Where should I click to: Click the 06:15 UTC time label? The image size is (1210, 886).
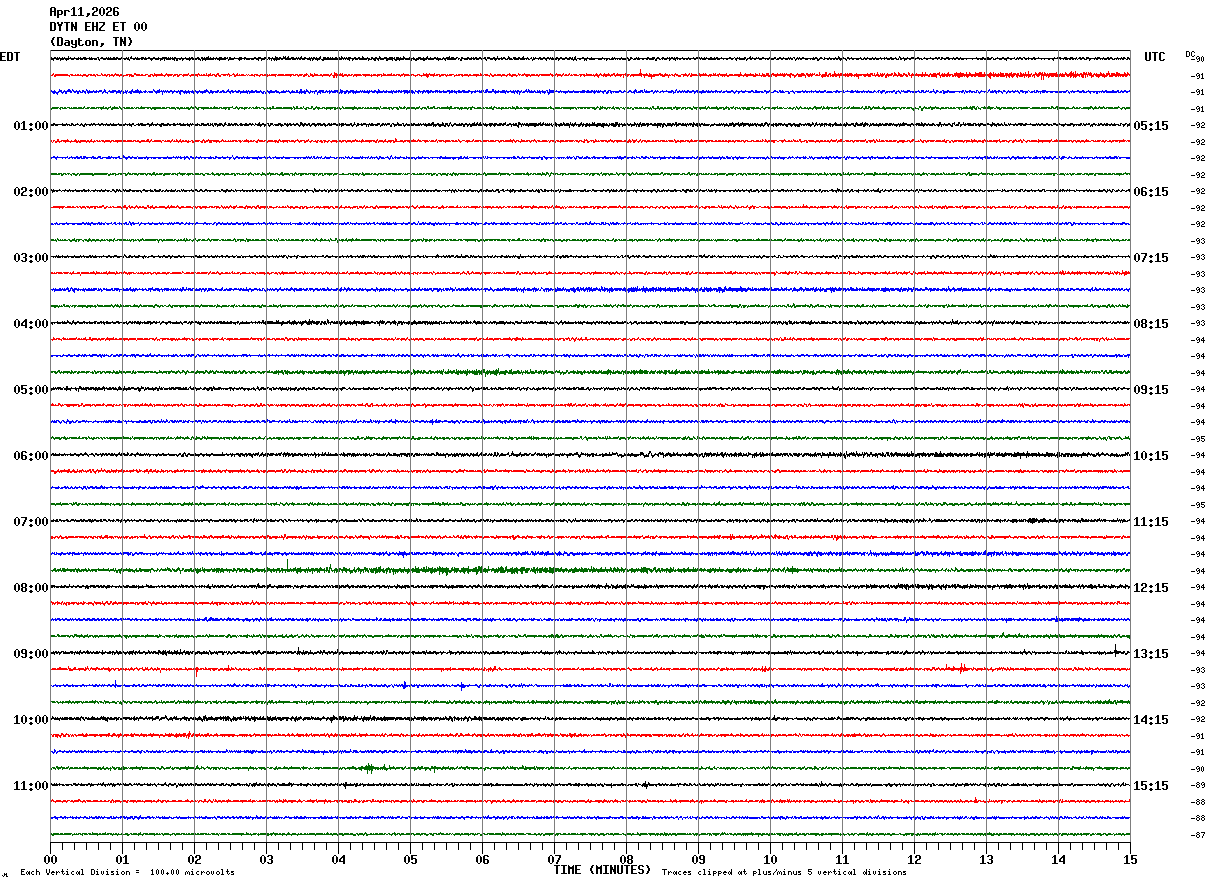pos(1151,192)
